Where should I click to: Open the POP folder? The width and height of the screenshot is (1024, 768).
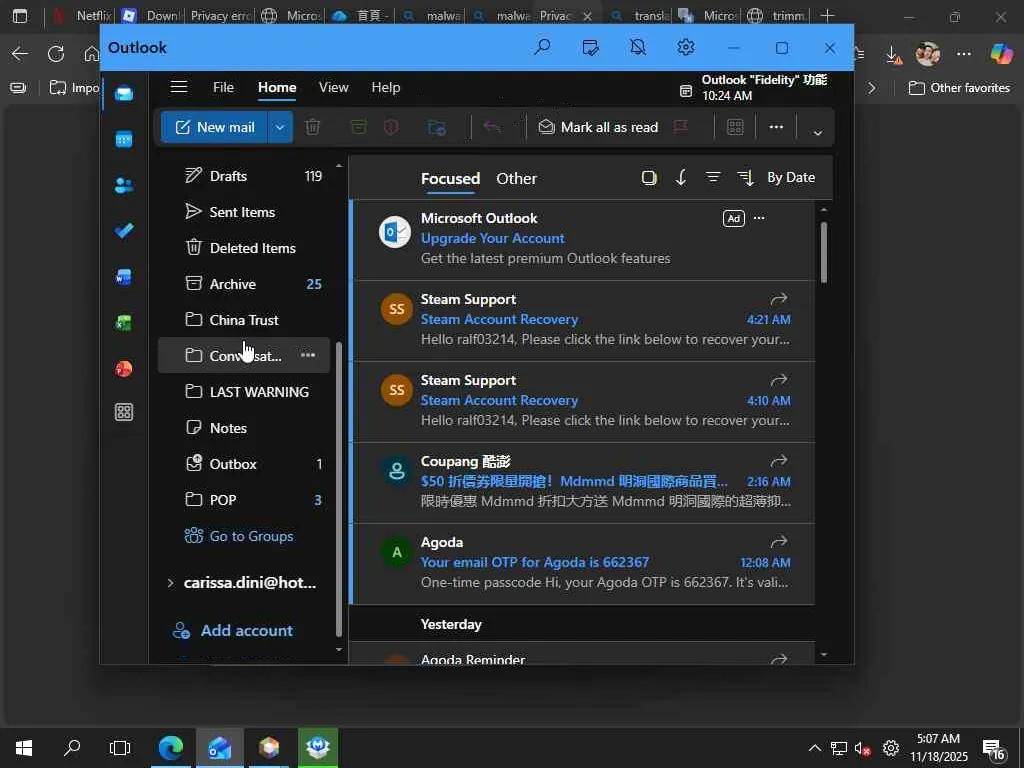point(244,500)
